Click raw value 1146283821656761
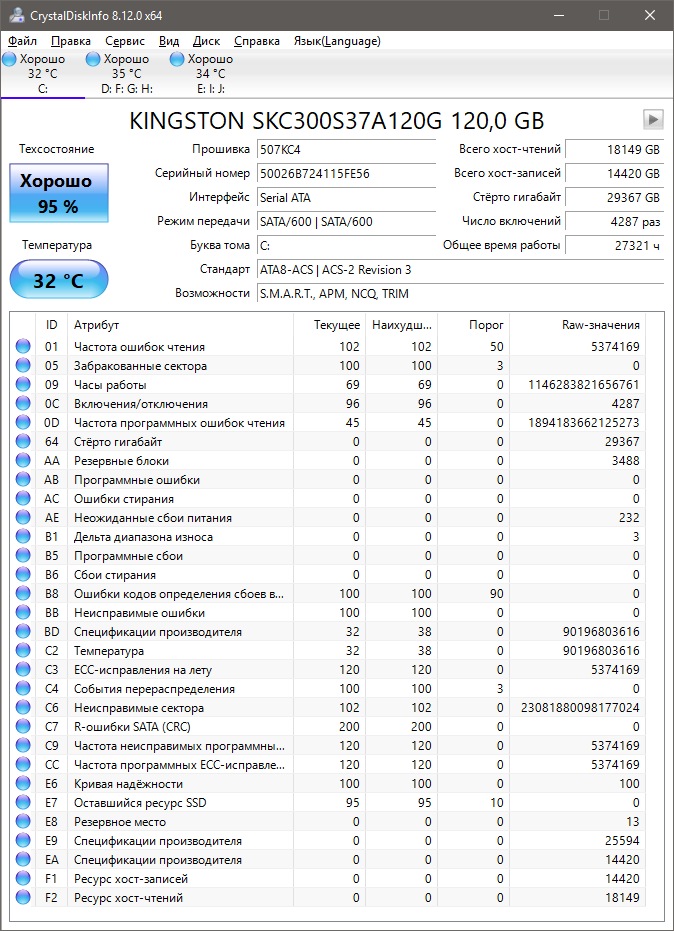This screenshot has width=674, height=931. (584, 385)
